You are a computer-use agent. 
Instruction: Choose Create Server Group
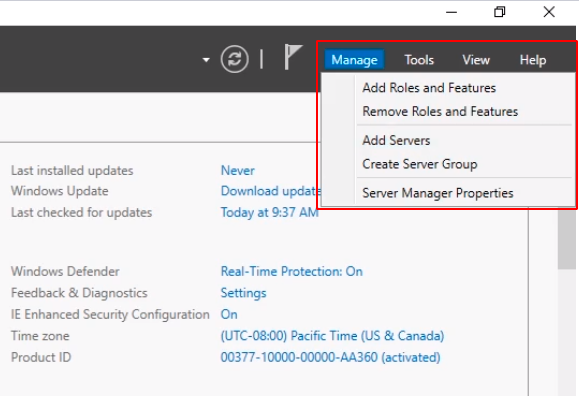[x=419, y=164]
